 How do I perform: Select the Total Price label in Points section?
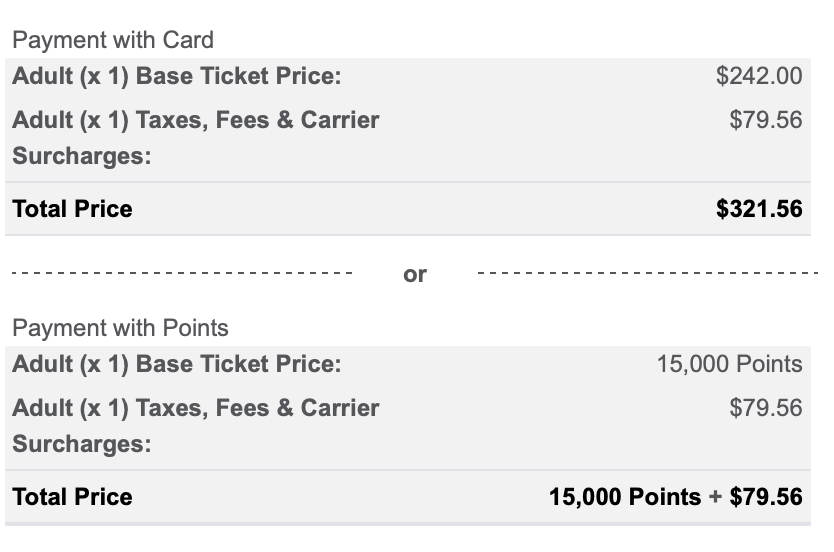click(72, 497)
